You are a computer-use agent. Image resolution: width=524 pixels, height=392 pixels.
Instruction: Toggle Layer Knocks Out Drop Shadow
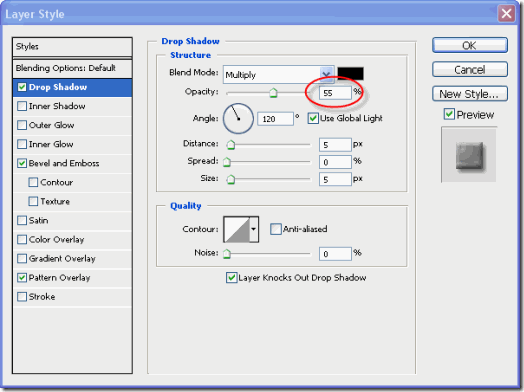tap(231, 278)
